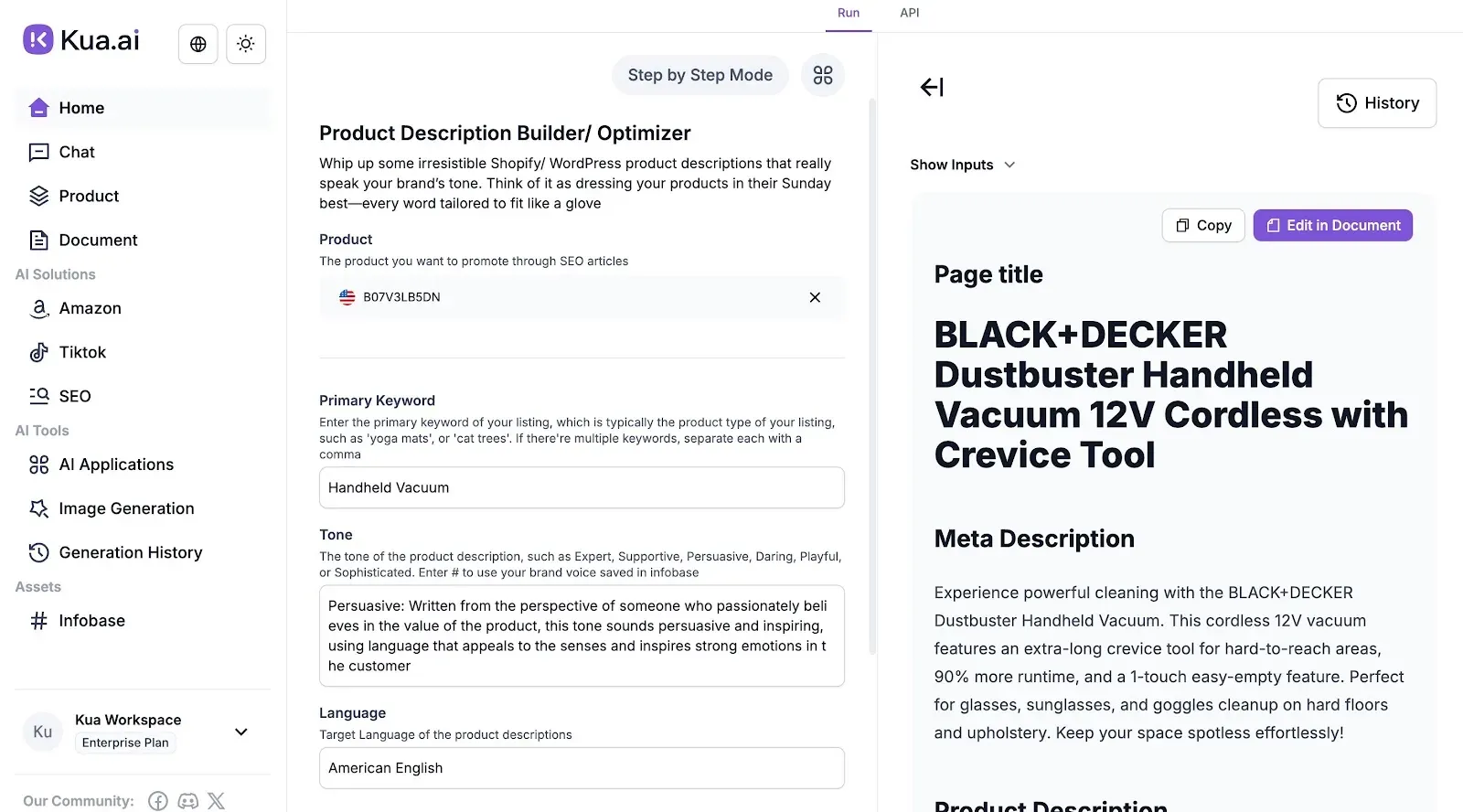Click the US flag icon on product
Screen dimensions: 1463x812
pos(347,297)
